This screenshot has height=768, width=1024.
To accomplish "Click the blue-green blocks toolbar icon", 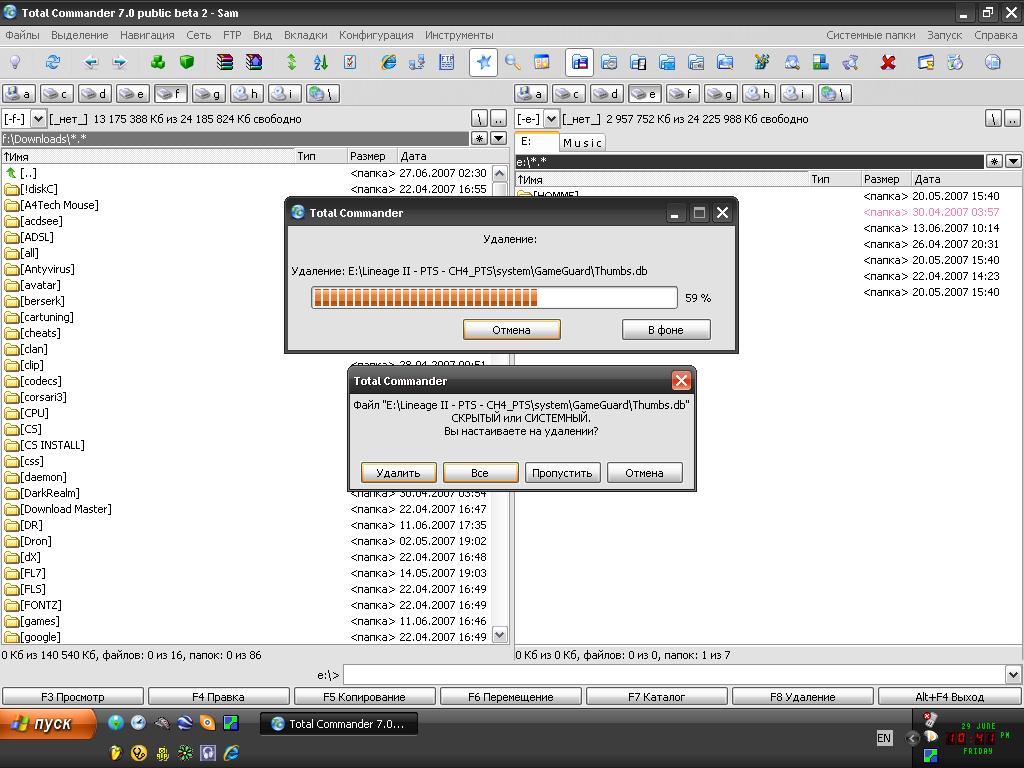I will coord(820,62).
